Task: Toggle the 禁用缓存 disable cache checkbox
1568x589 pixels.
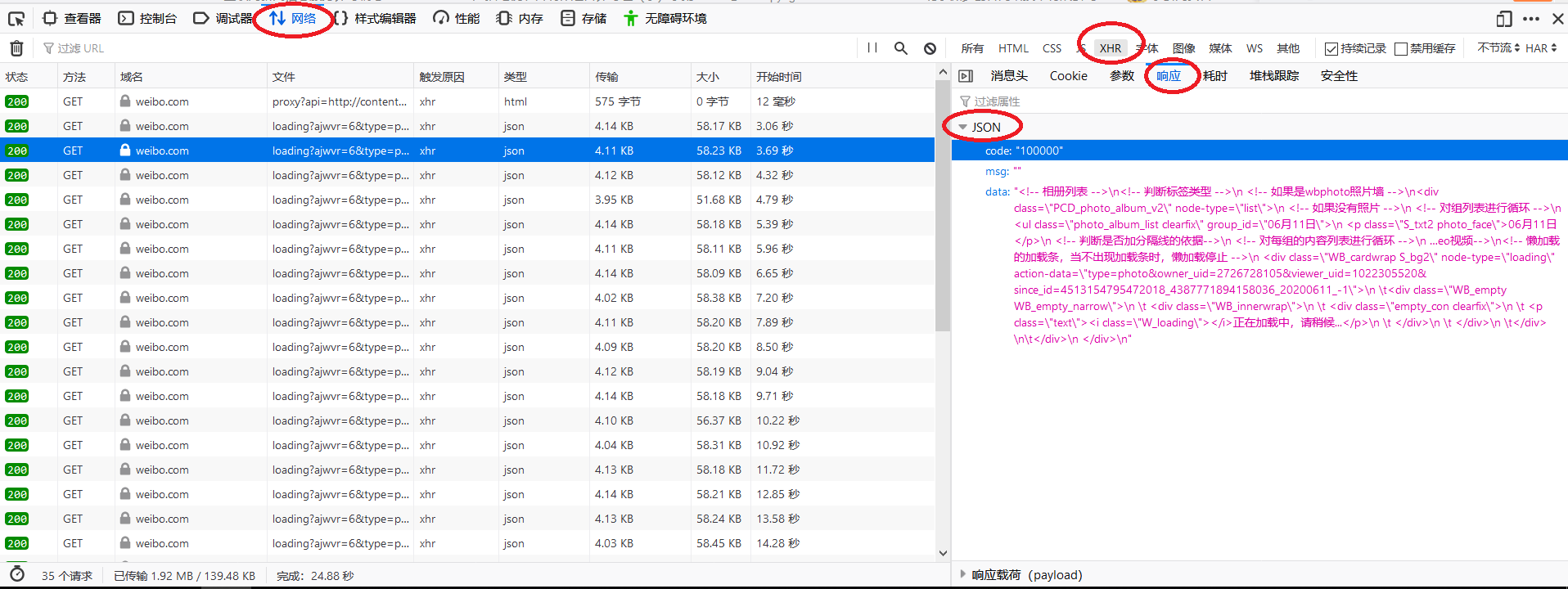Action: (1400, 48)
